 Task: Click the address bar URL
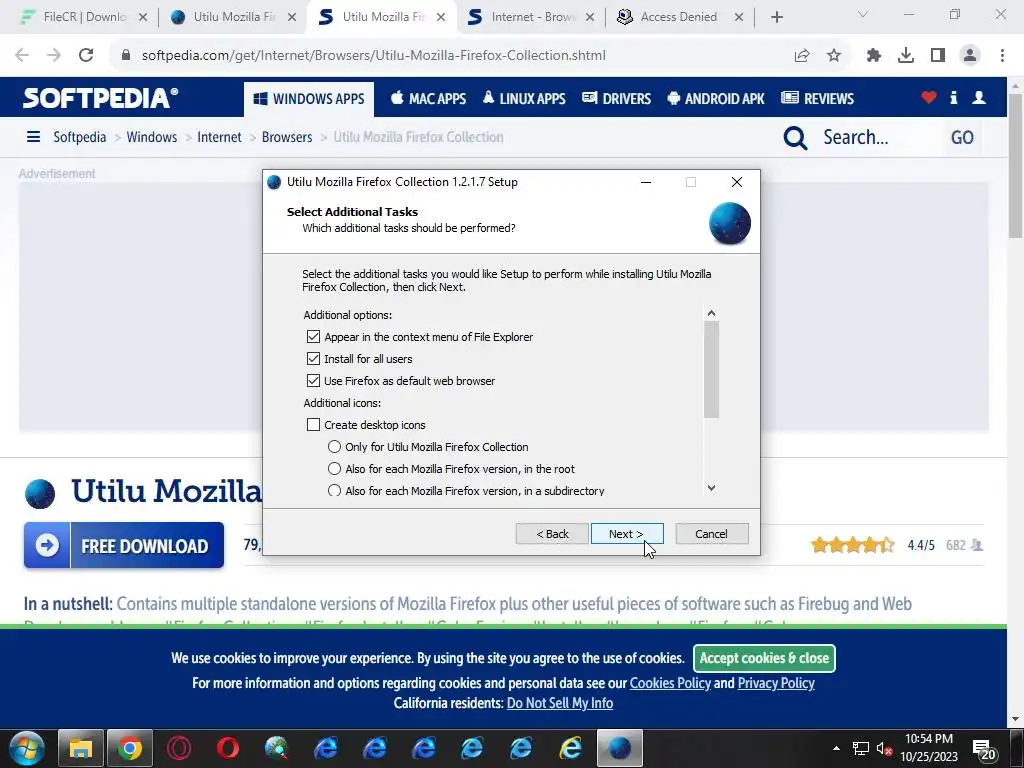click(x=374, y=56)
